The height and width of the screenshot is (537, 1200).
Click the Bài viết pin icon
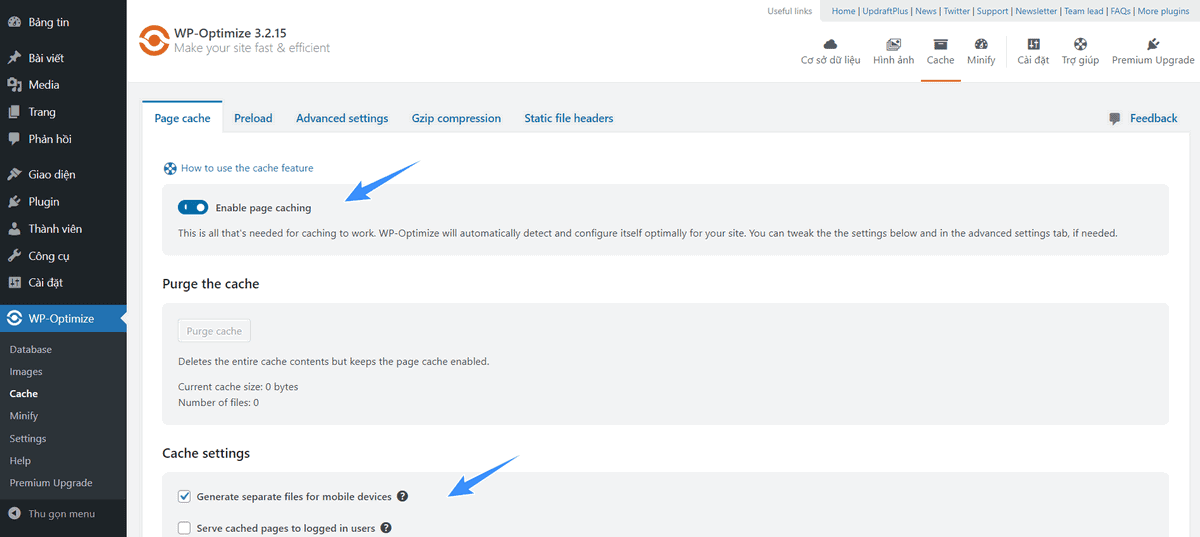[14, 58]
